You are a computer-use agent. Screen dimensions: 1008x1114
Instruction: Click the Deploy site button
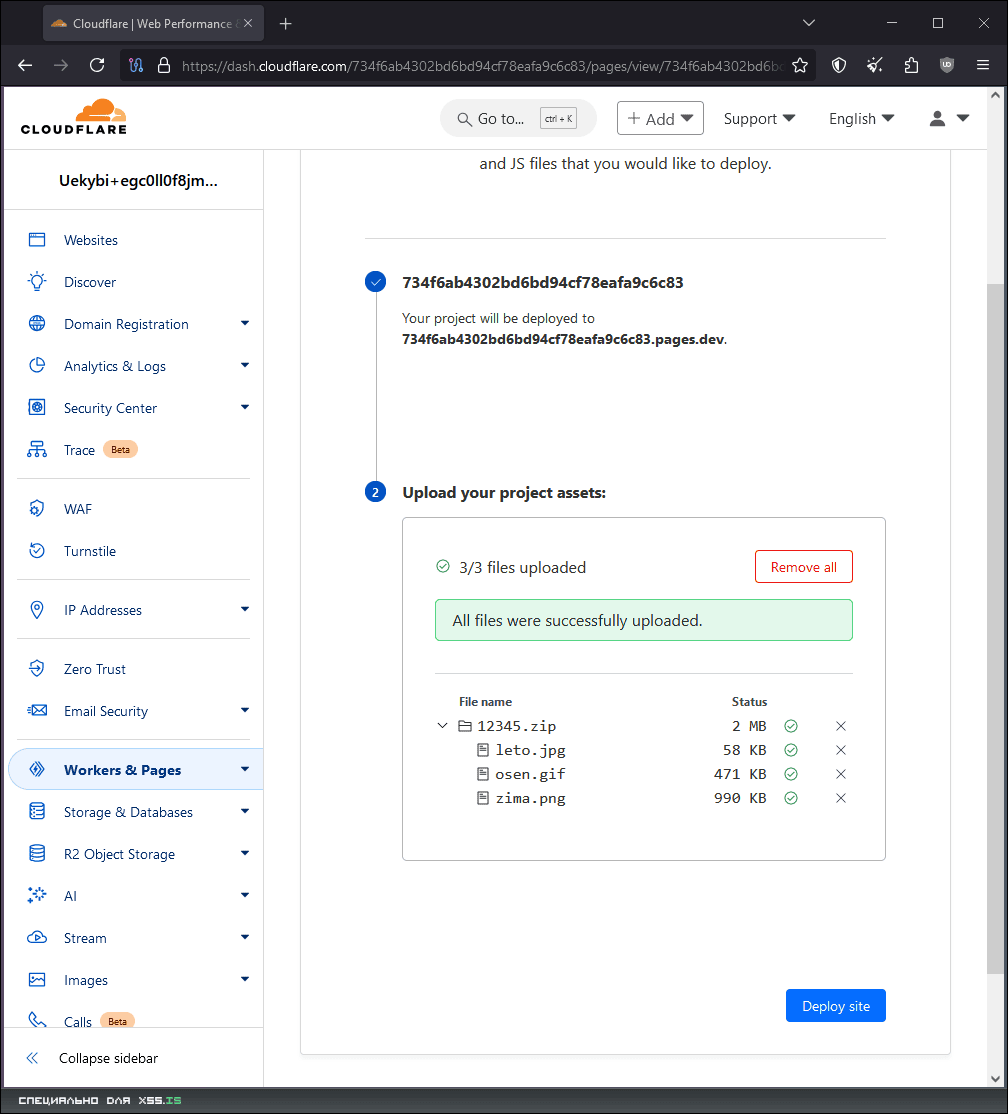[x=835, y=1006]
